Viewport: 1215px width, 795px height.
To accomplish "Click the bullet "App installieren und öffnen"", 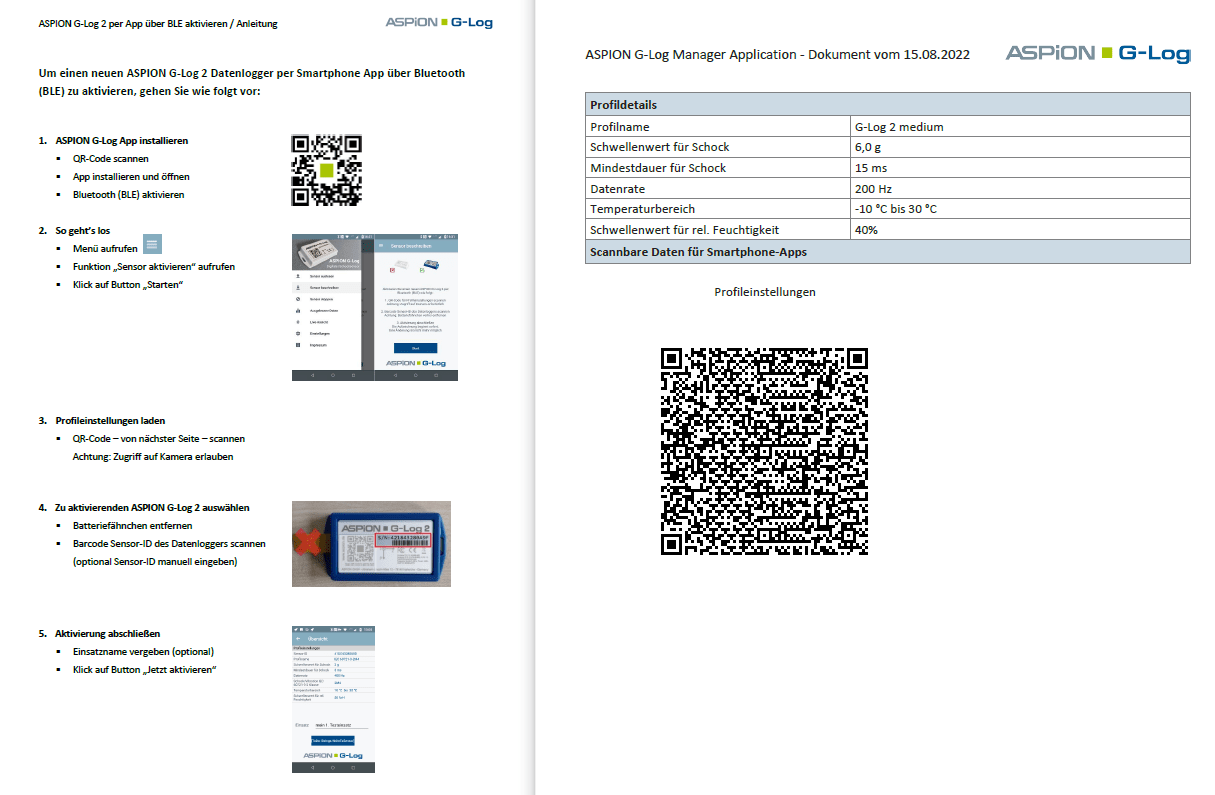I will [131, 177].
